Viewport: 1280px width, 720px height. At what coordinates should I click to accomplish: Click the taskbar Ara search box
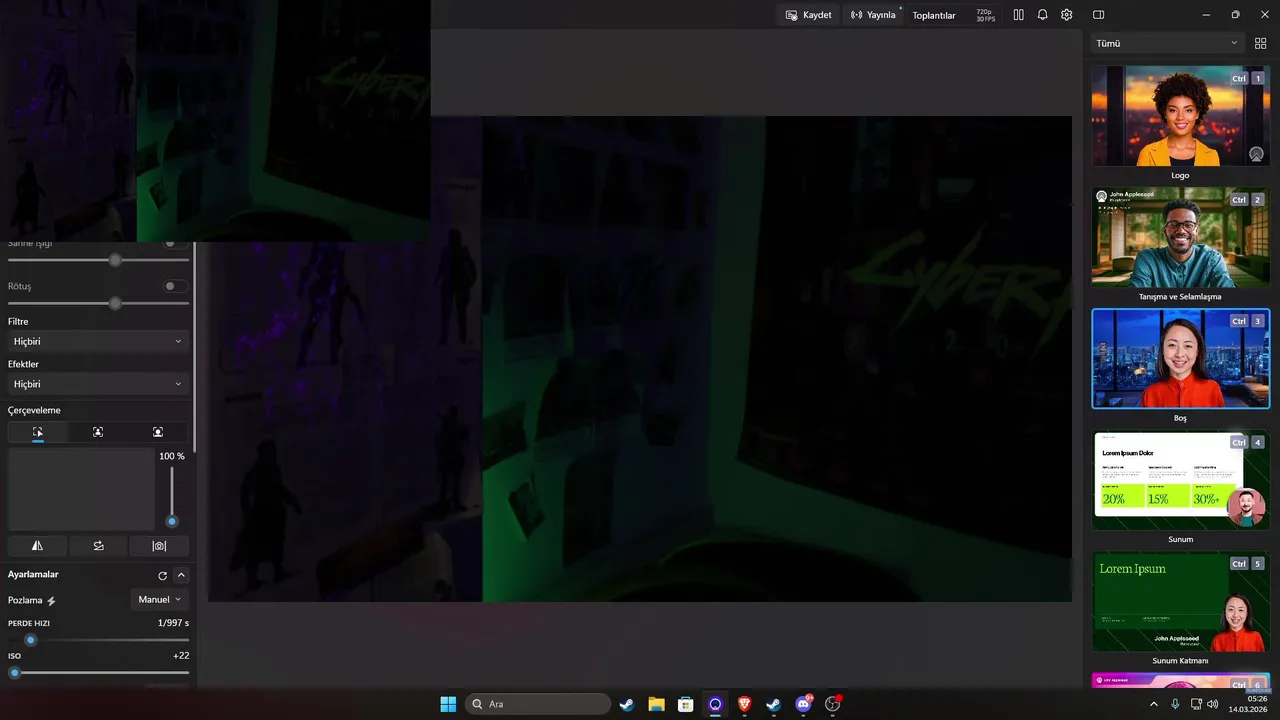coord(538,704)
